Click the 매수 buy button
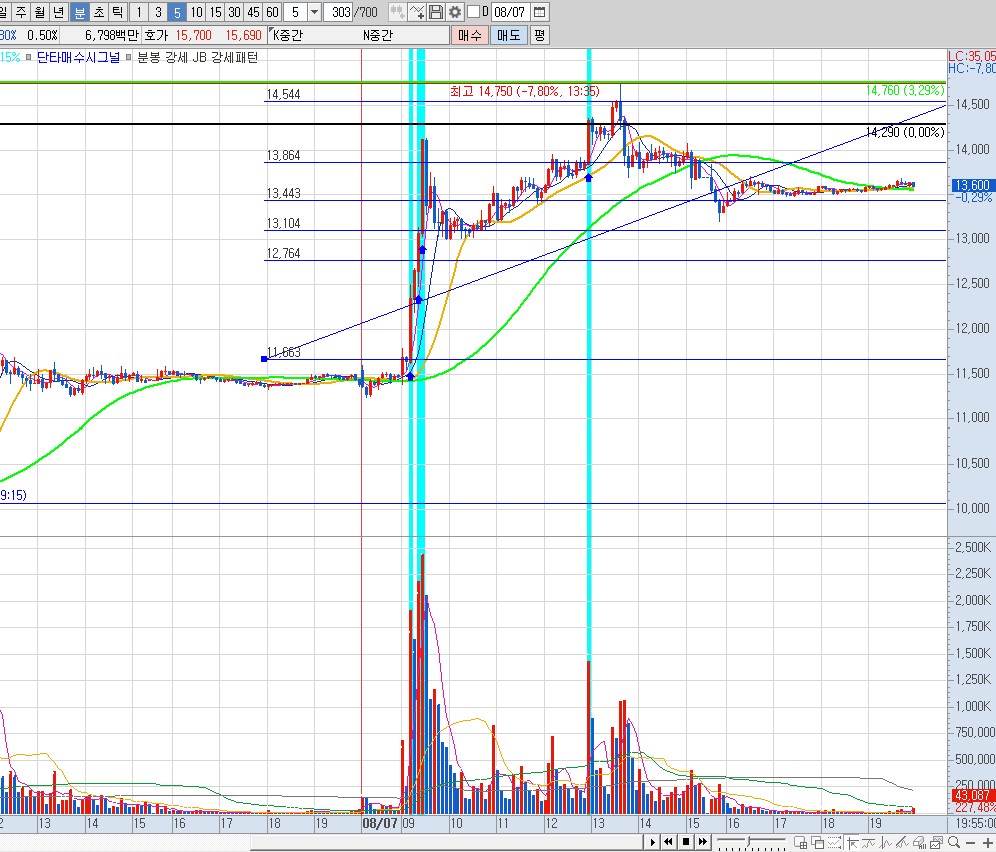This screenshot has height=852, width=996. point(469,35)
